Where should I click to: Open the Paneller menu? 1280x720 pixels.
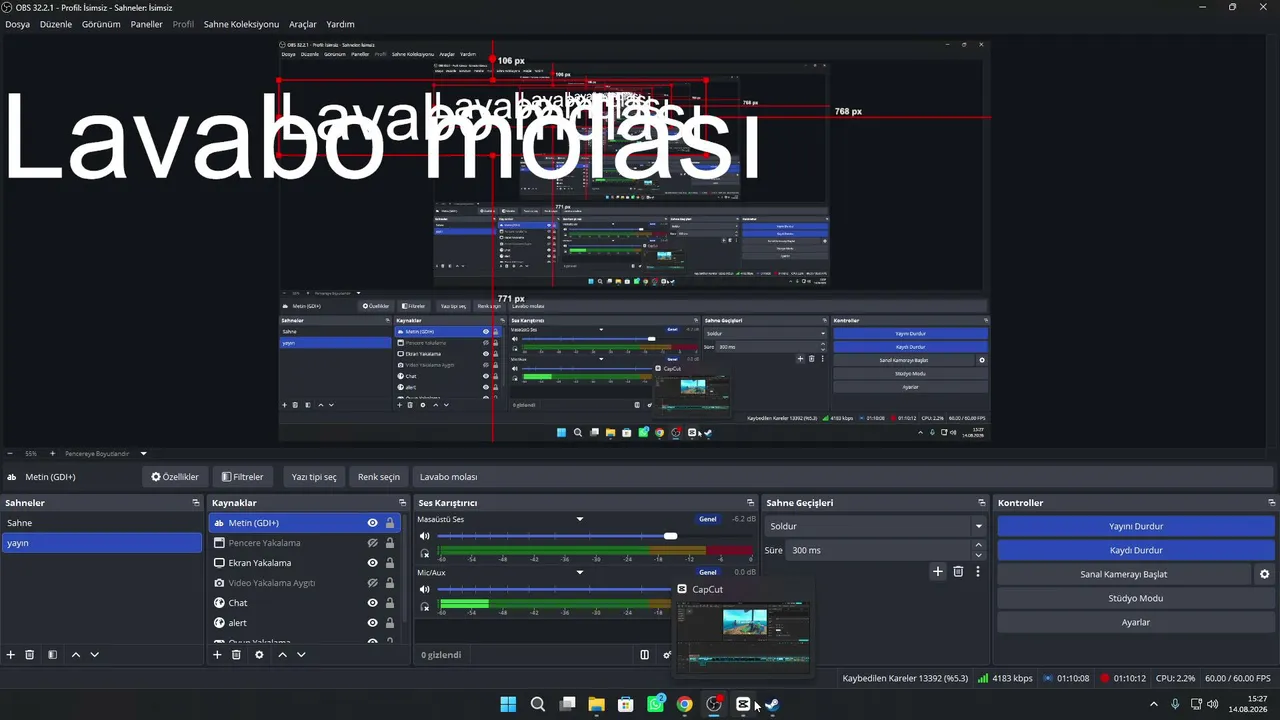[146, 24]
